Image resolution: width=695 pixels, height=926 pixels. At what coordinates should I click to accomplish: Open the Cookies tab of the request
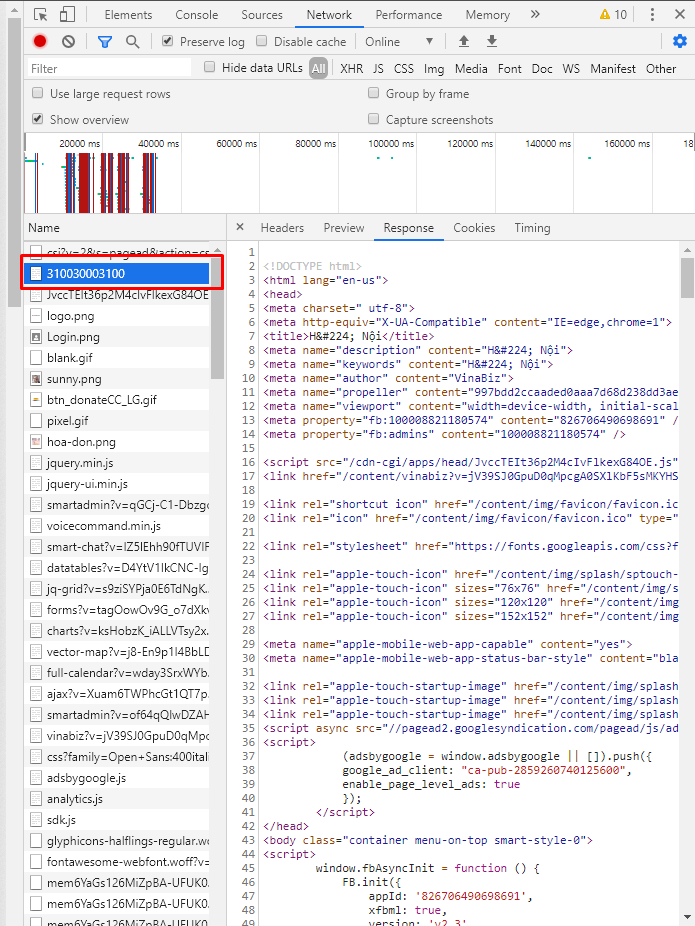[474, 228]
